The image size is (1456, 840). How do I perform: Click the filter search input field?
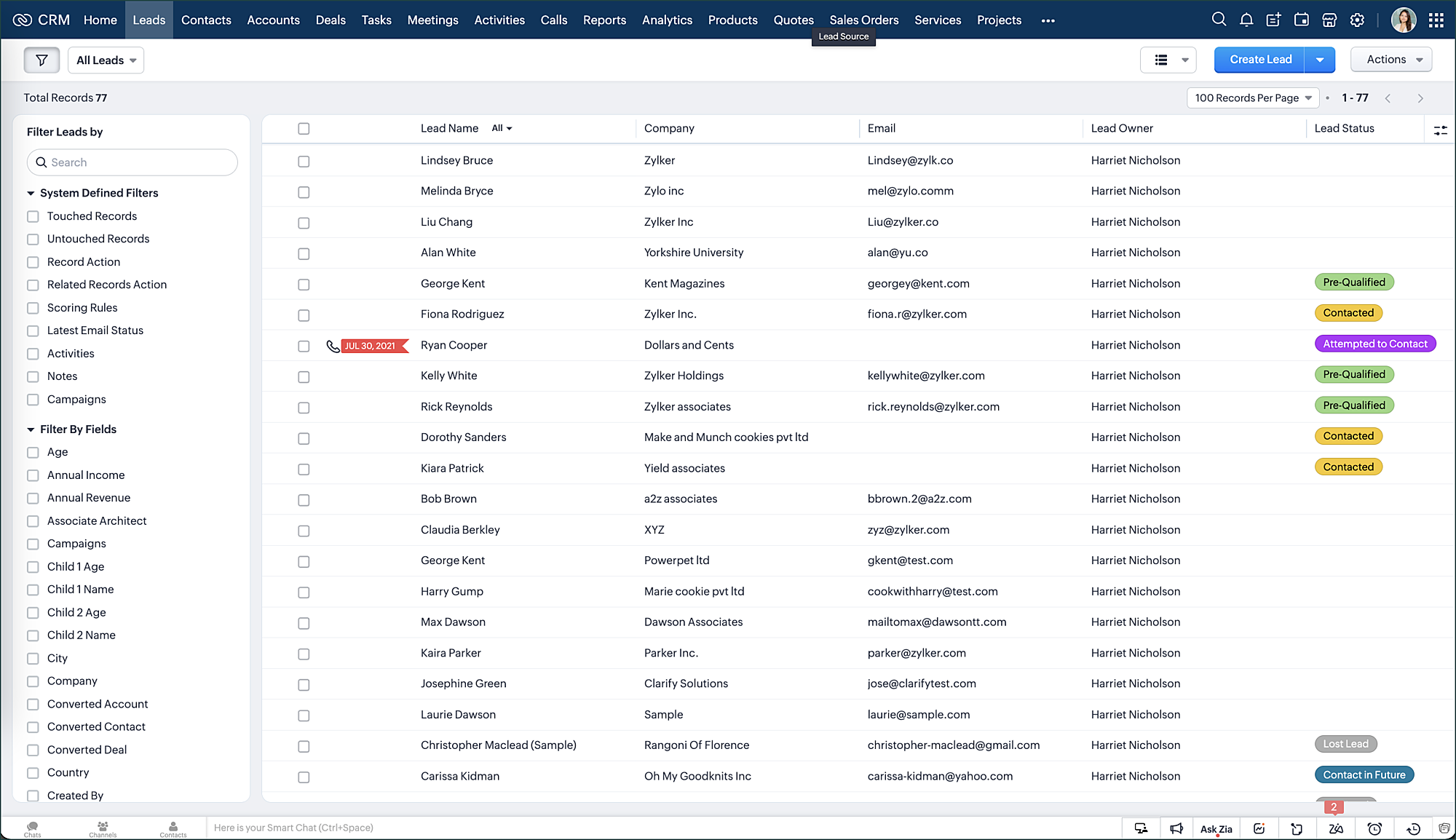(x=132, y=162)
